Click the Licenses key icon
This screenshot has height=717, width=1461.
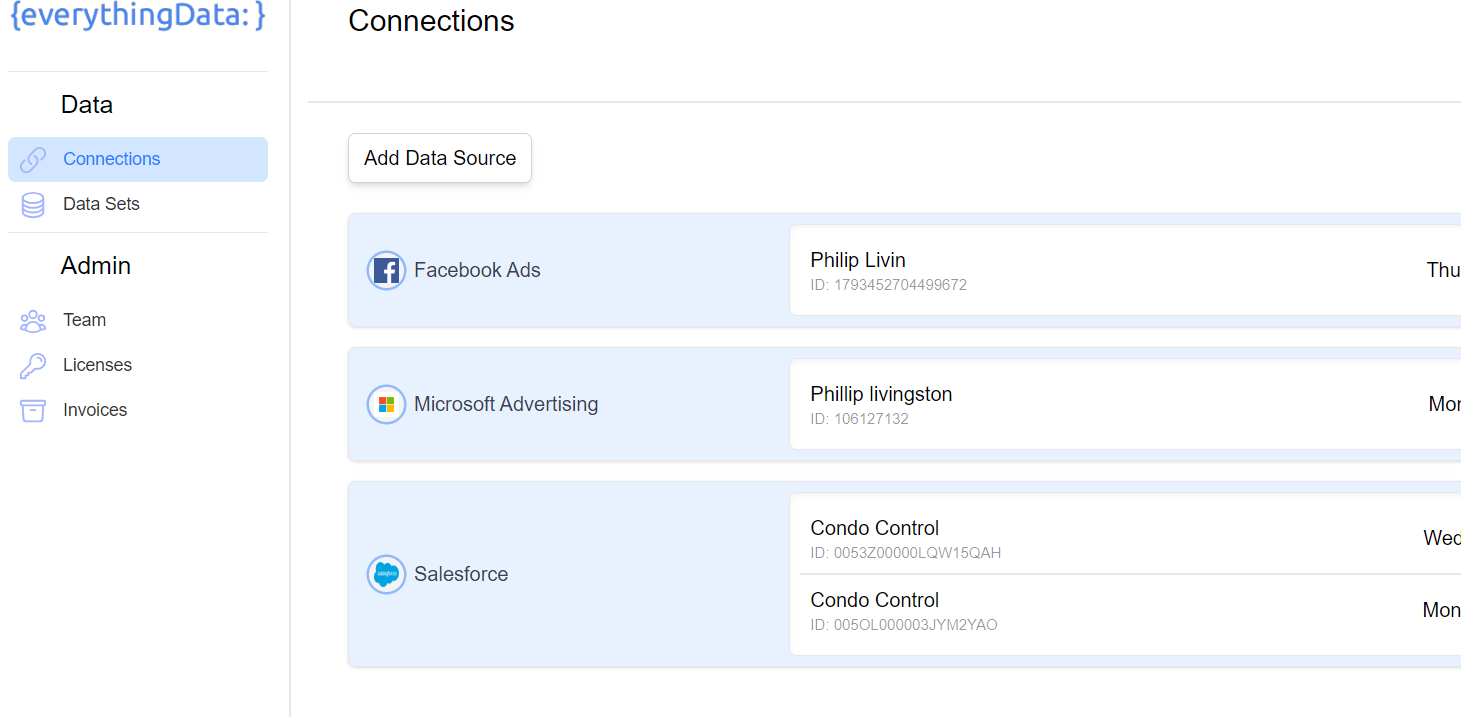tap(33, 366)
